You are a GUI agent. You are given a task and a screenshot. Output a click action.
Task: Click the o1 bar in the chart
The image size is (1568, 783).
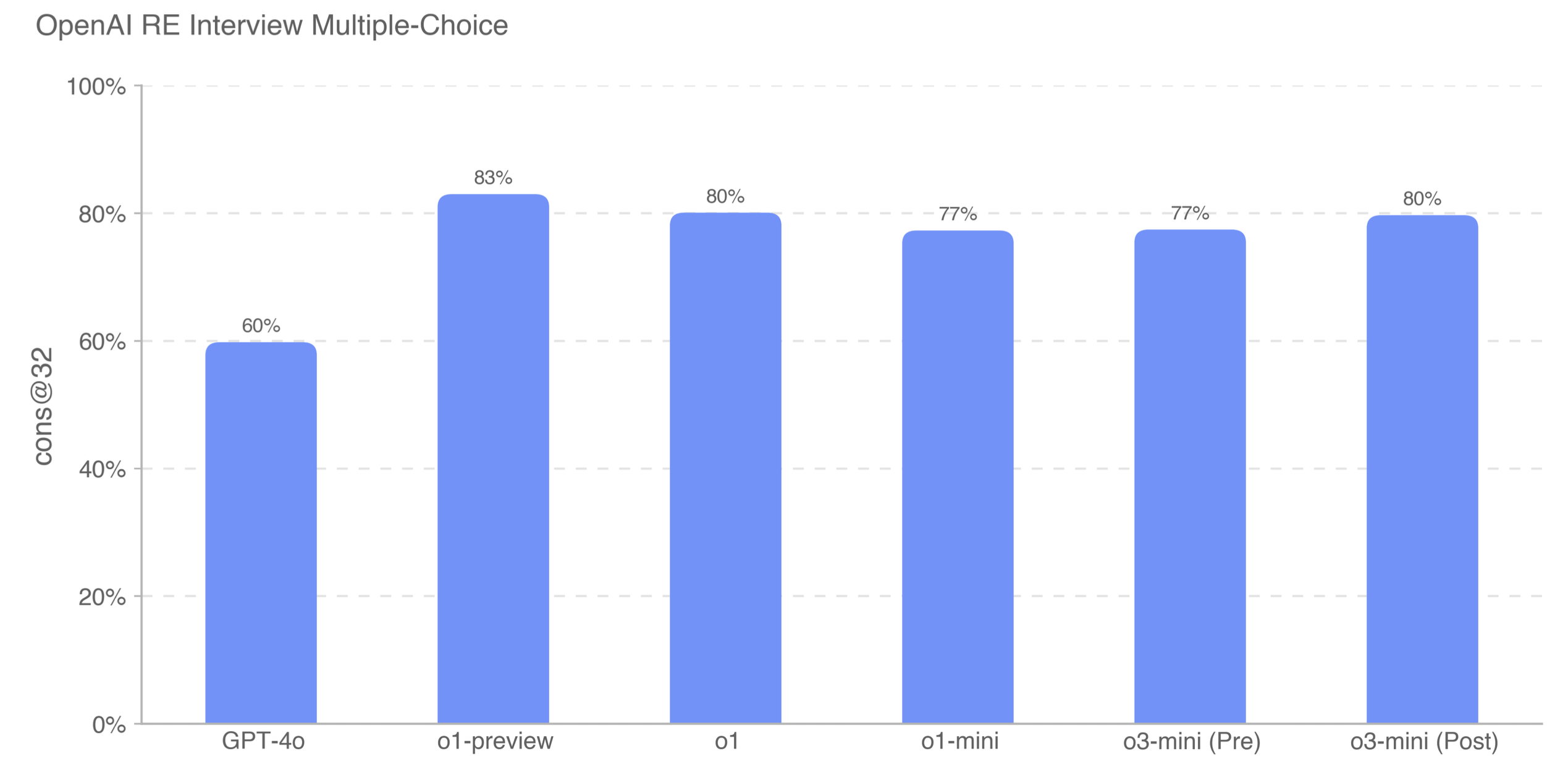pos(725,467)
